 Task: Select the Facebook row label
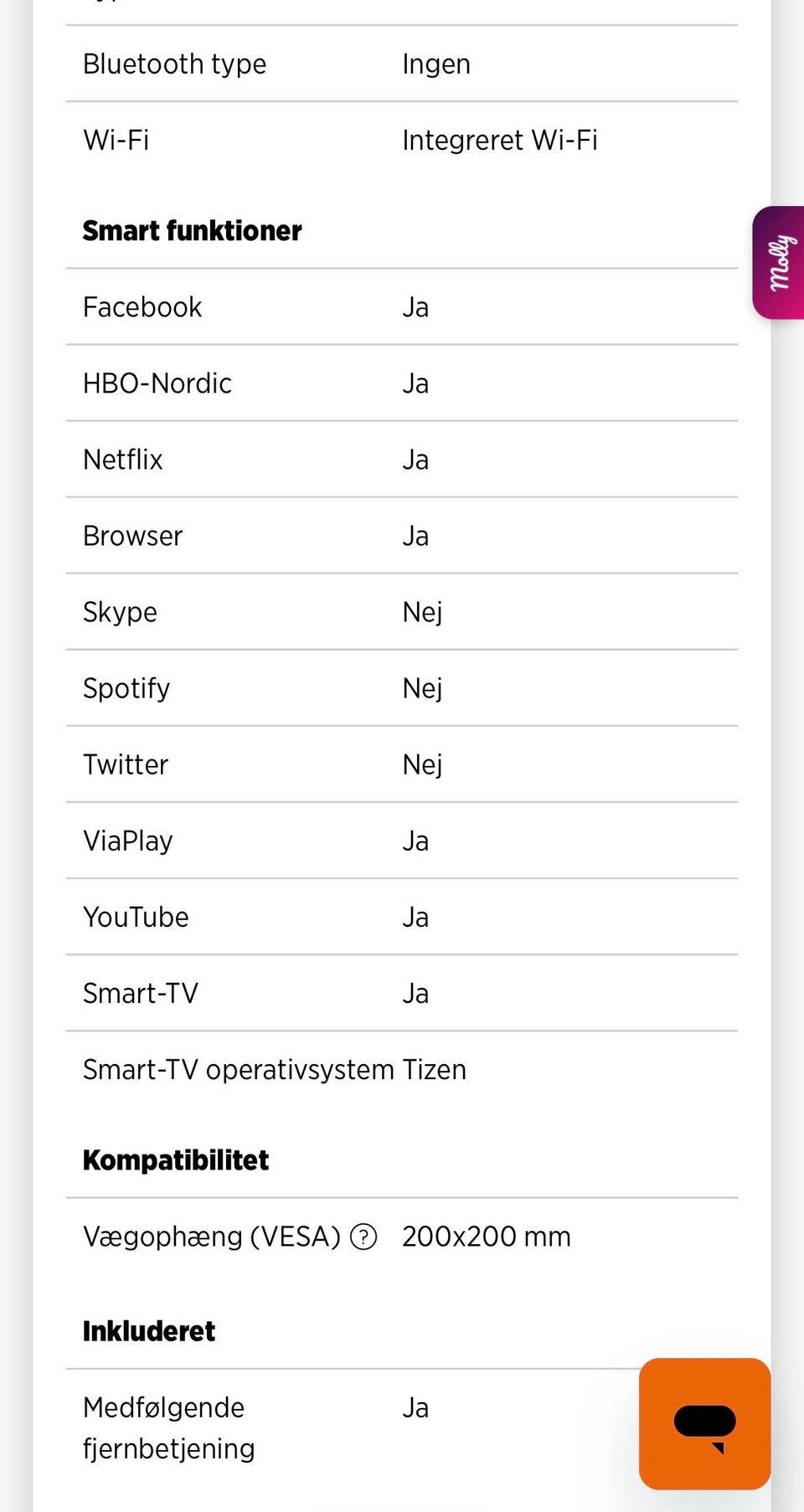142,307
